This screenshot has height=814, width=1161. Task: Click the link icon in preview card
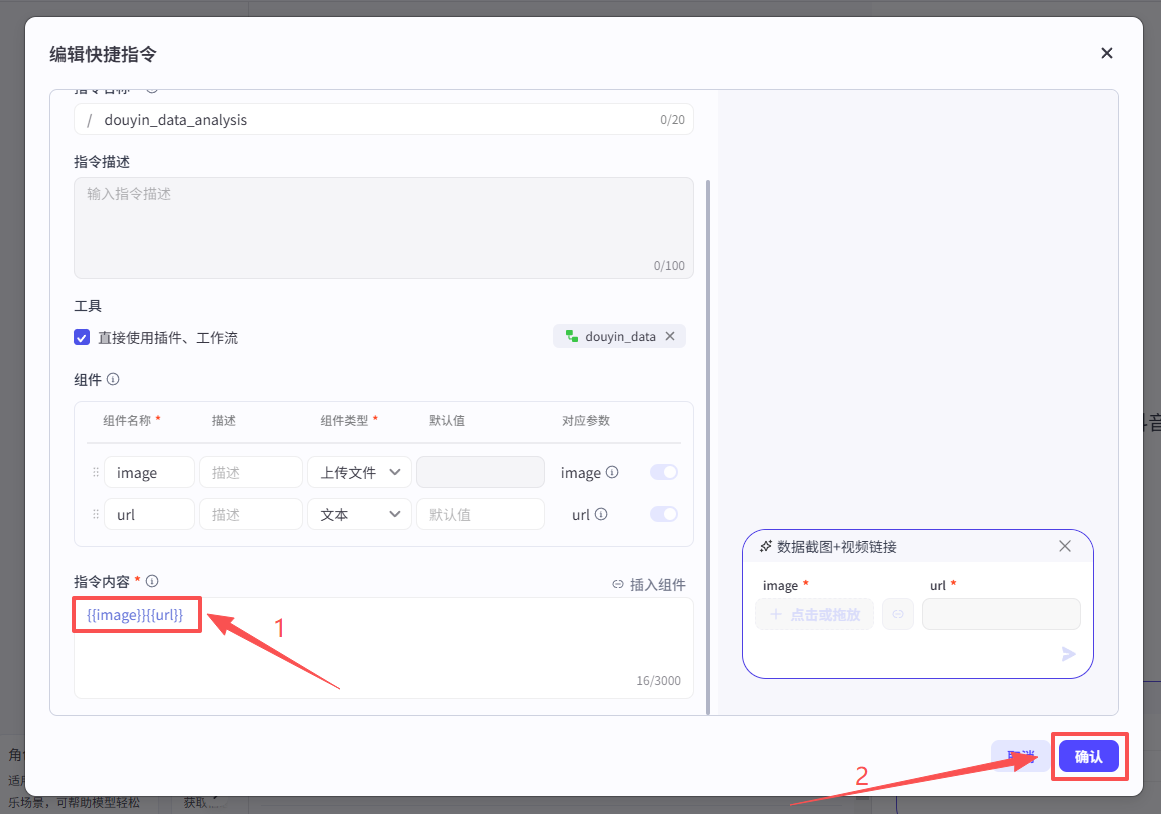coord(897,614)
